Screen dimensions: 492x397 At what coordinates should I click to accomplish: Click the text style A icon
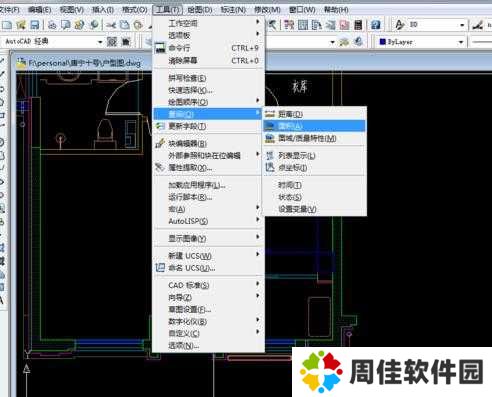pyautogui.click(x=399, y=25)
